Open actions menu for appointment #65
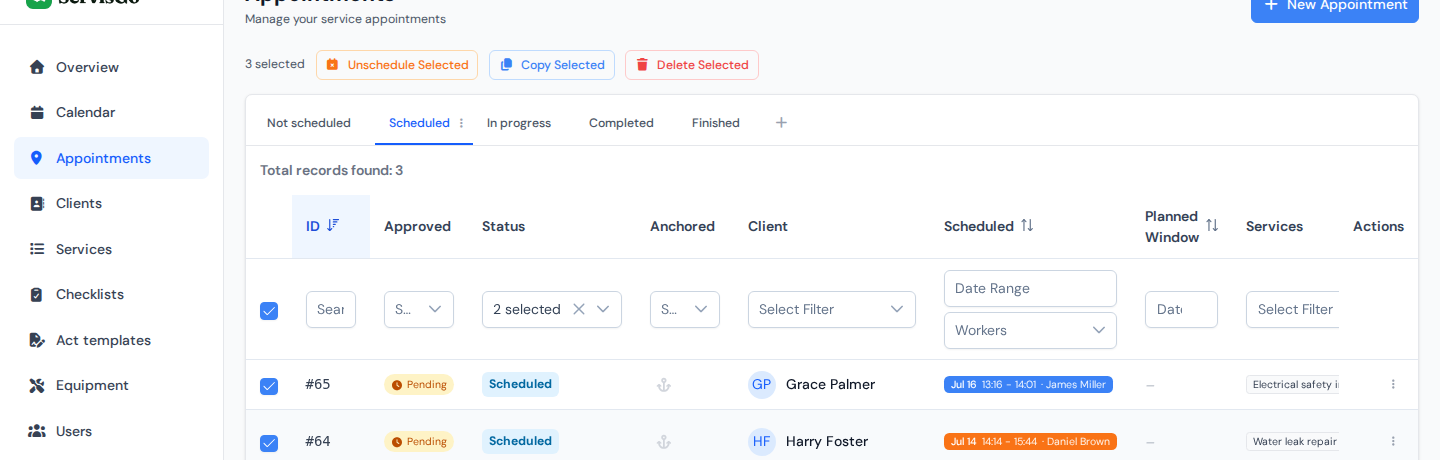This screenshot has height=460, width=1440. pos(1393,384)
